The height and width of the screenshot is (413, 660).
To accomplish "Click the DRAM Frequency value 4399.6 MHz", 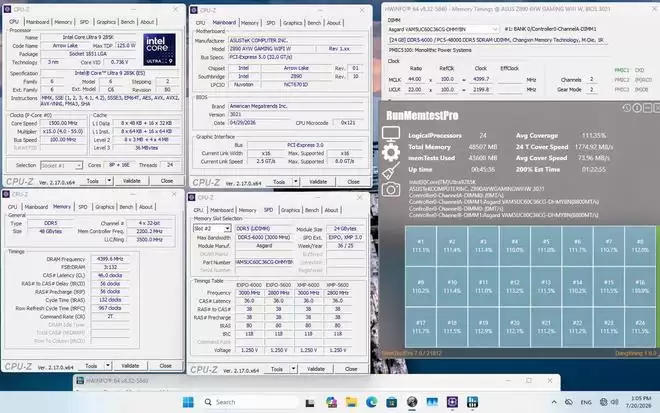I will coord(110,259).
